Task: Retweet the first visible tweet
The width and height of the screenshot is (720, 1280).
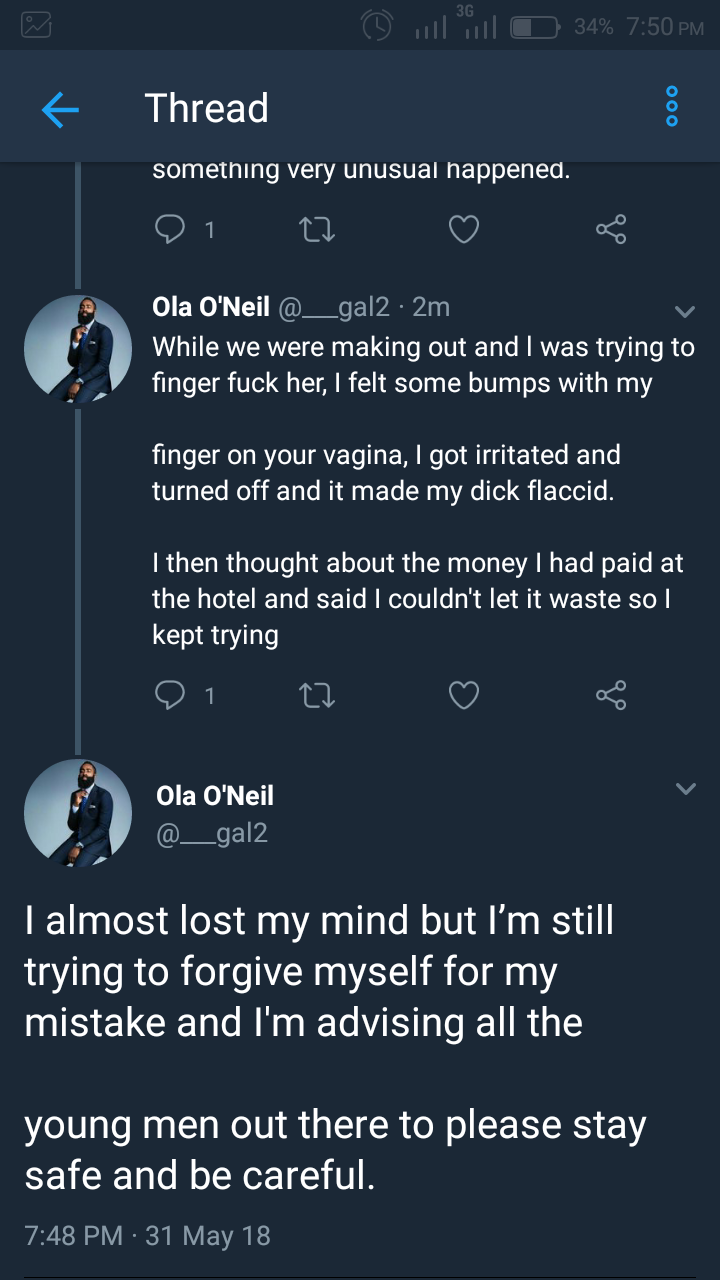Action: 317,231
